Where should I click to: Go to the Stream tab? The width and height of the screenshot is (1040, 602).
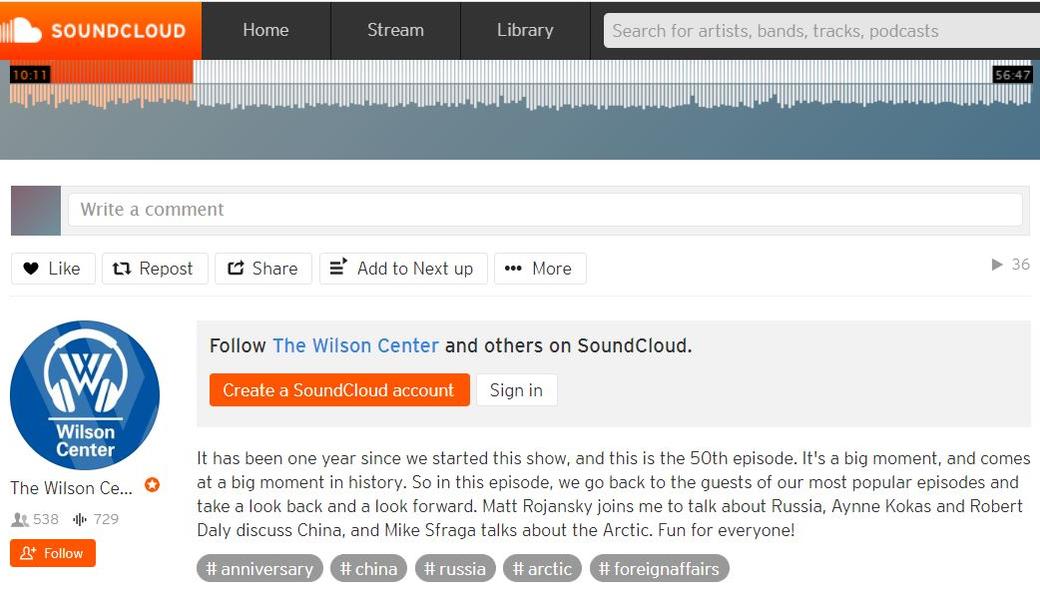395,30
